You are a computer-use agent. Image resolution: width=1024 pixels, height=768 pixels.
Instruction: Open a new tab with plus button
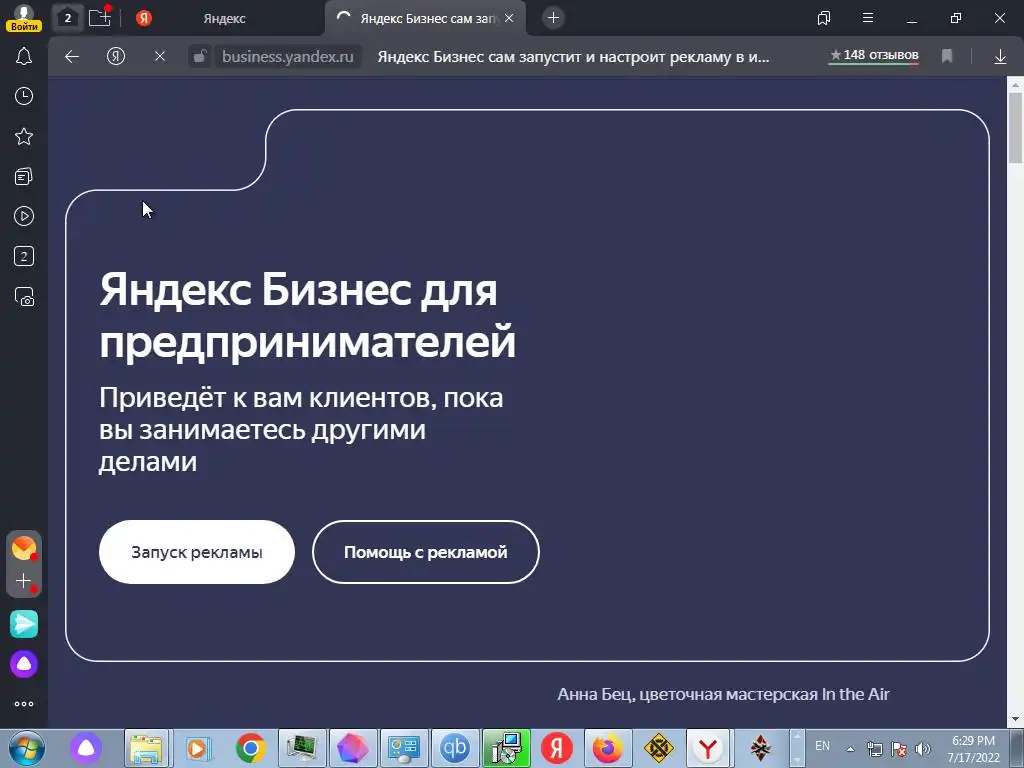tap(553, 18)
